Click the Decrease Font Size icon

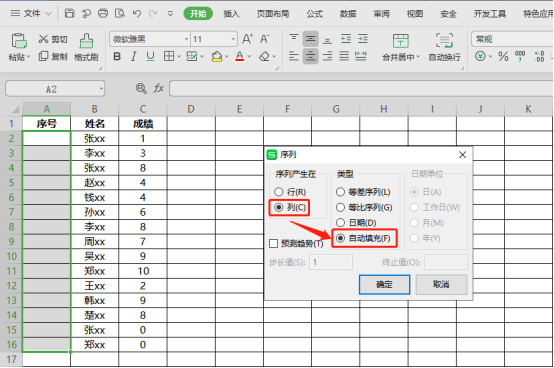pyautogui.click(x=265, y=38)
